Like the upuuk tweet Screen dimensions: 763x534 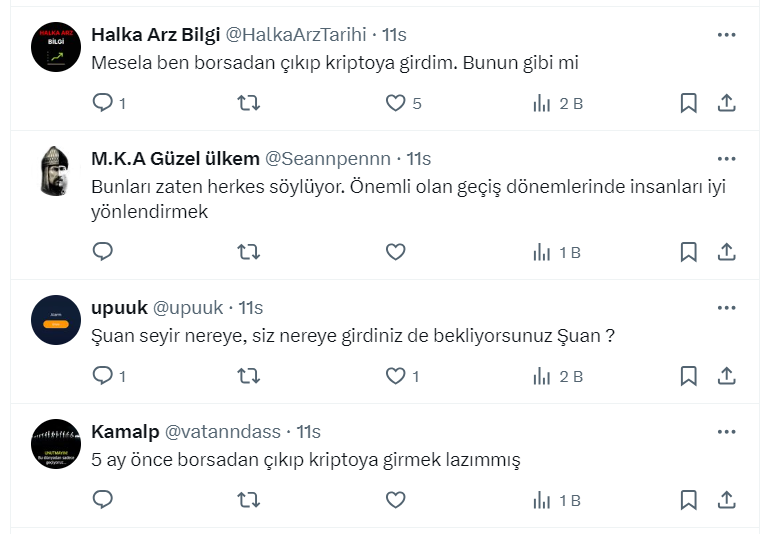point(396,376)
